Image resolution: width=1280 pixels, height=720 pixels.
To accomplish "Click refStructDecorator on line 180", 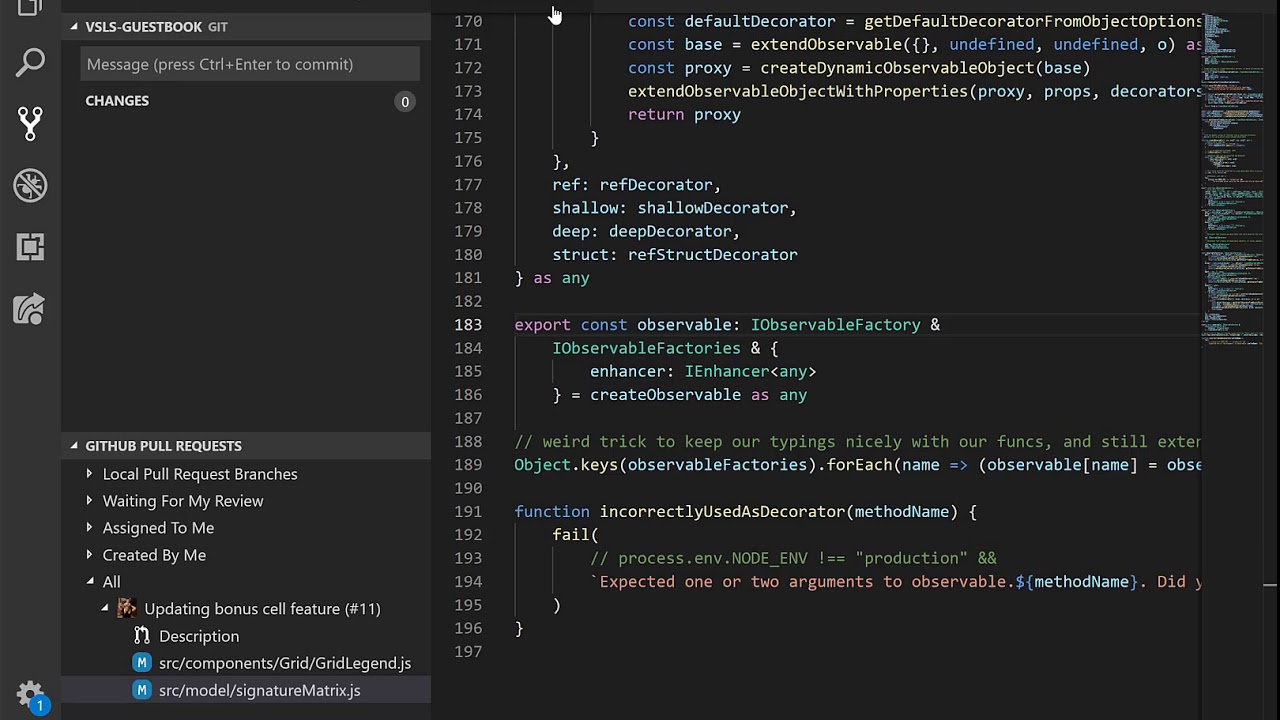I will [712, 255].
